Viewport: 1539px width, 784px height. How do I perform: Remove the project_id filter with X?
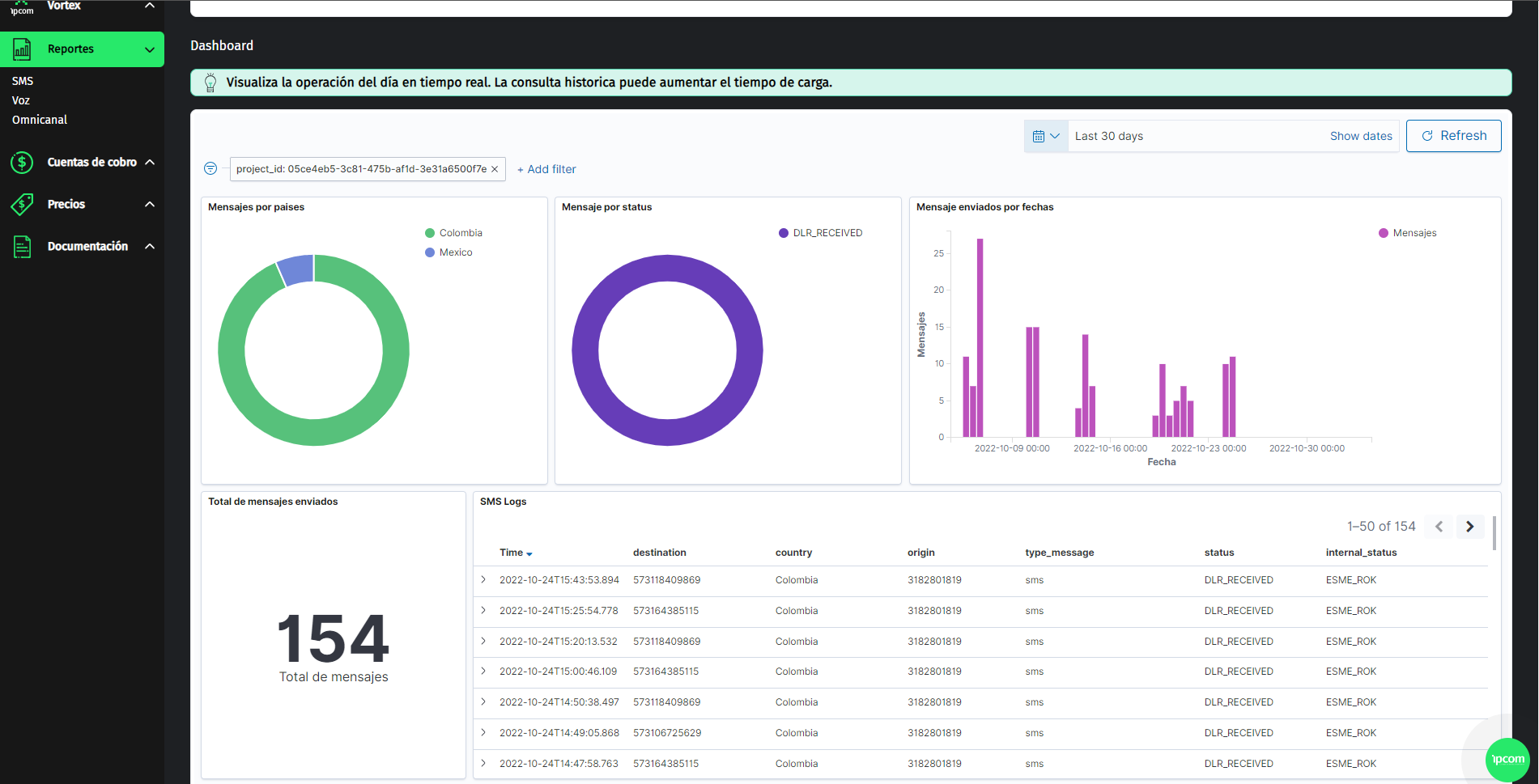pyautogui.click(x=495, y=169)
